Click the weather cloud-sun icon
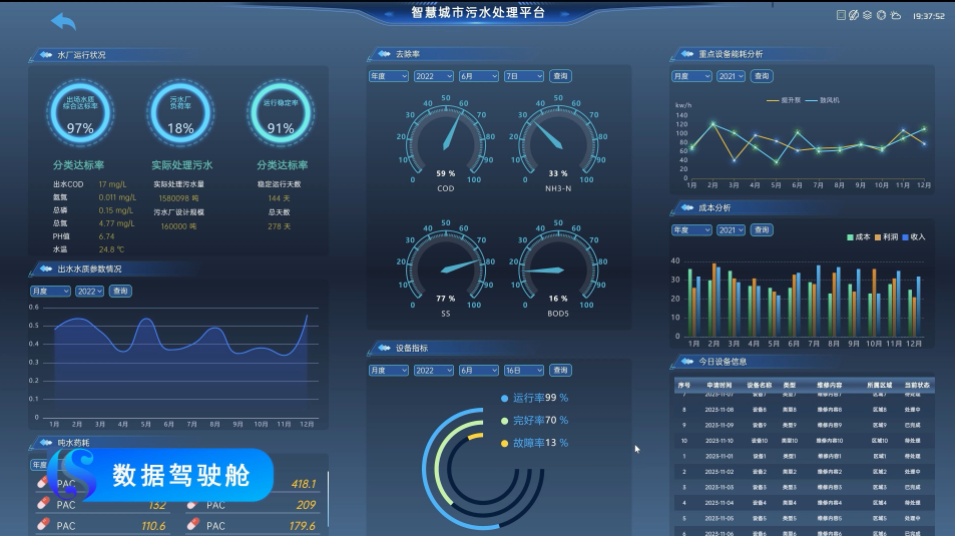This screenshot has width=955, height=536. point(895,15)
